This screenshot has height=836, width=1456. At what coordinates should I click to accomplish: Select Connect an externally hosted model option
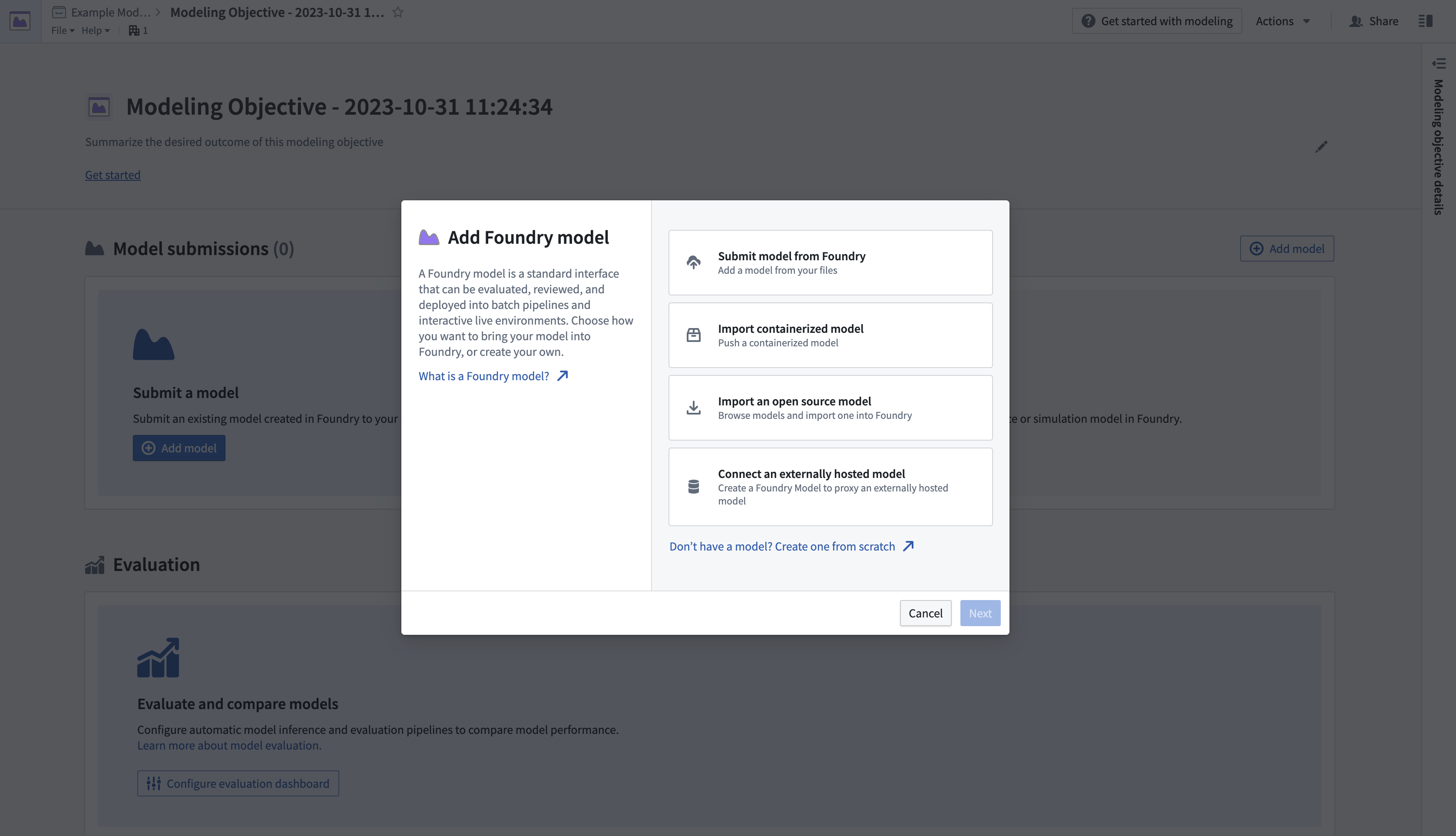(831, 487)
